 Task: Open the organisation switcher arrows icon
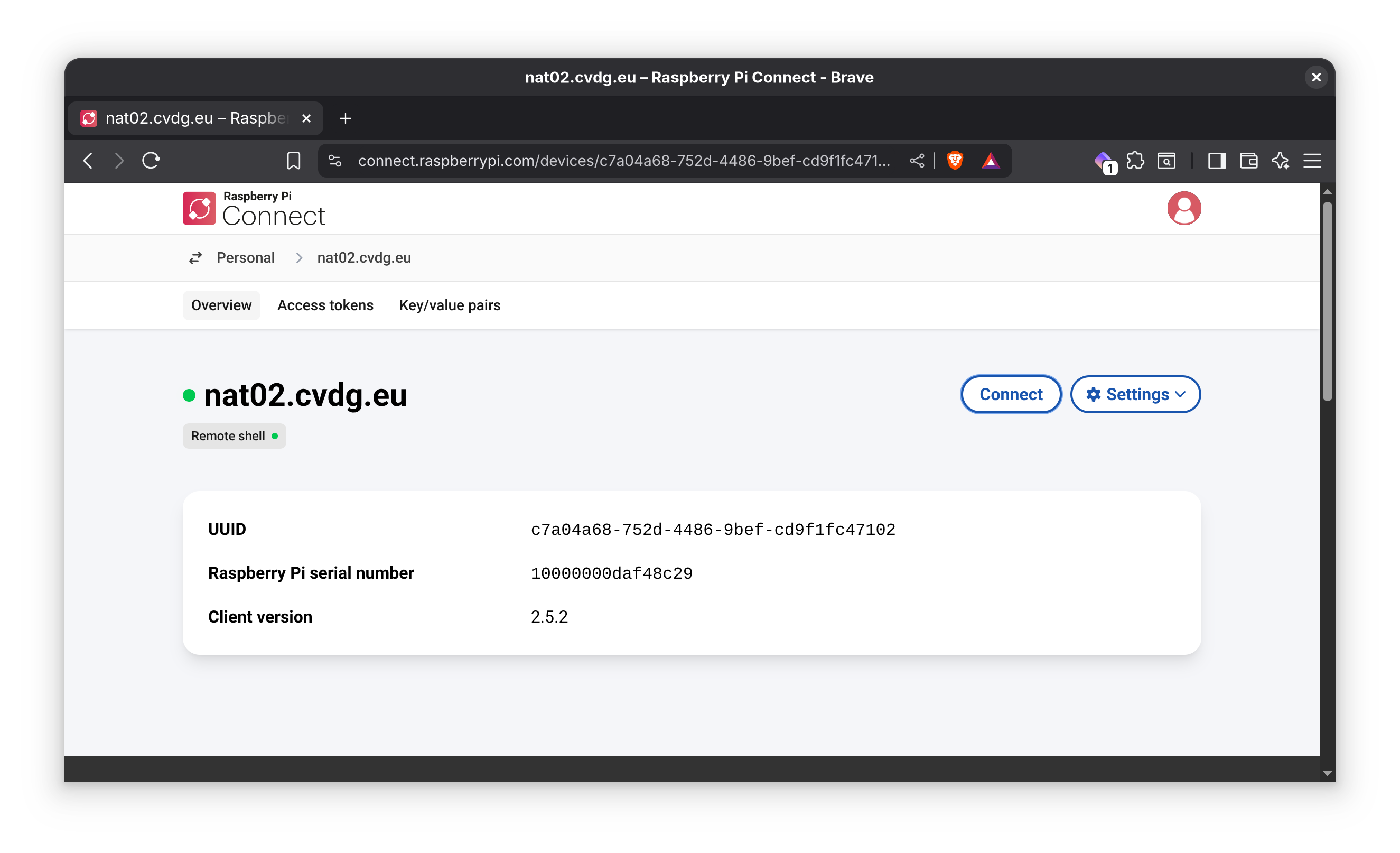[195, 258]
